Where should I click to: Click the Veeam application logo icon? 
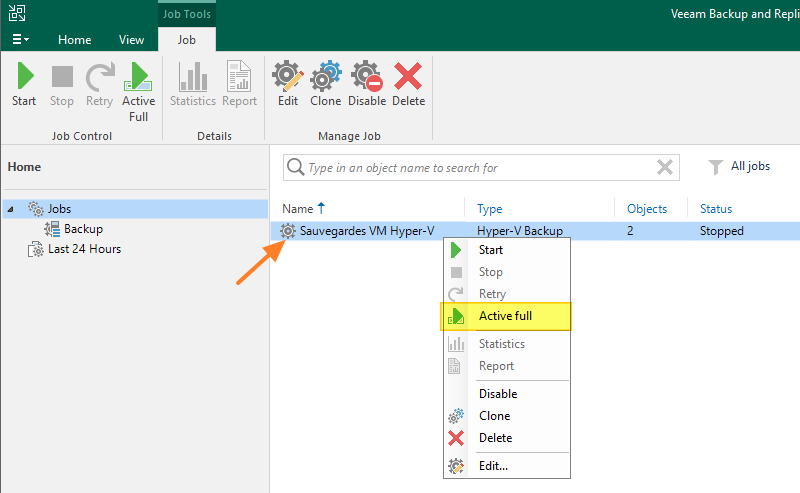(x=17, y=13)
